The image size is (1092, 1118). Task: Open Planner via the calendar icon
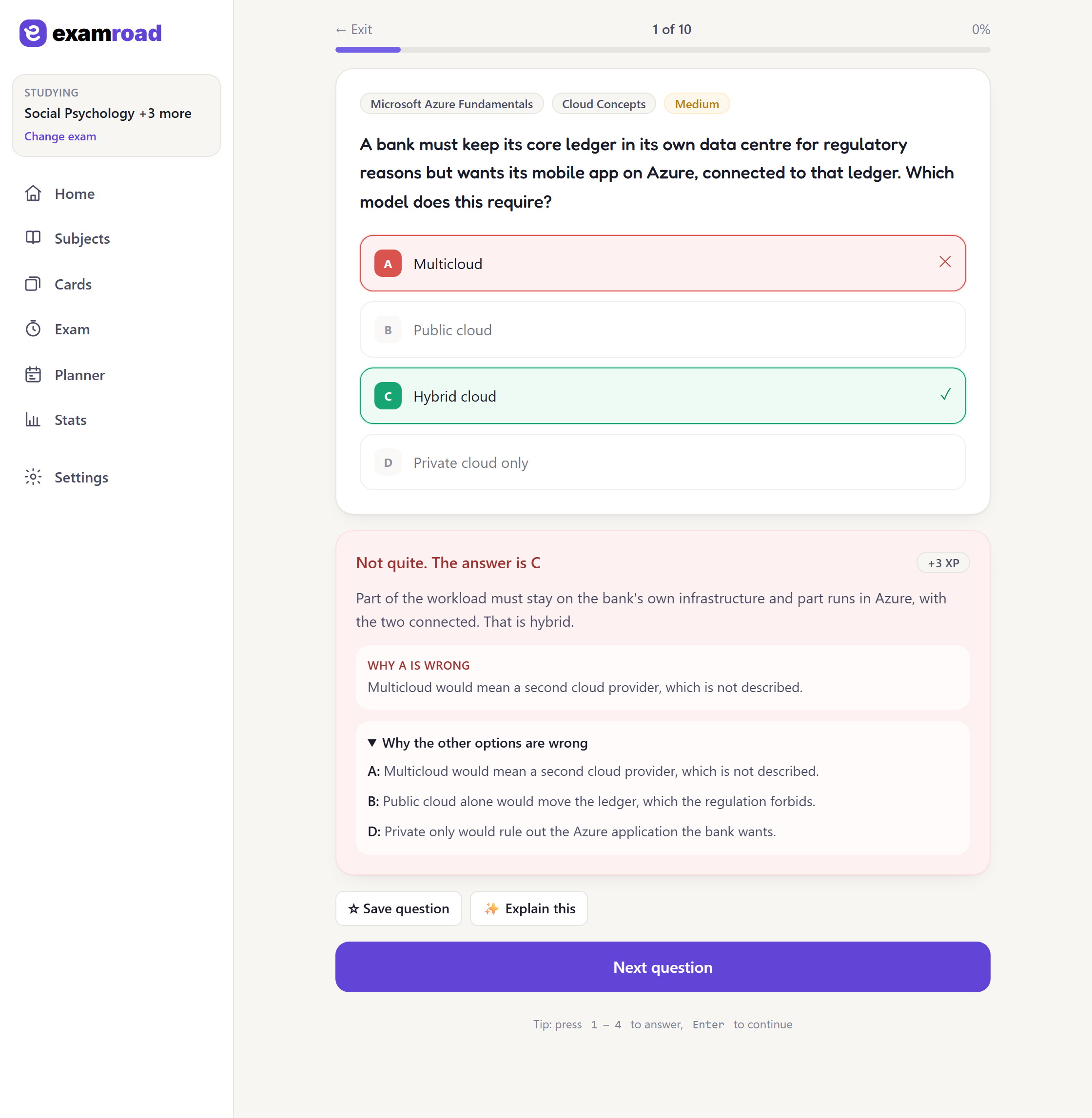(33, 374)
